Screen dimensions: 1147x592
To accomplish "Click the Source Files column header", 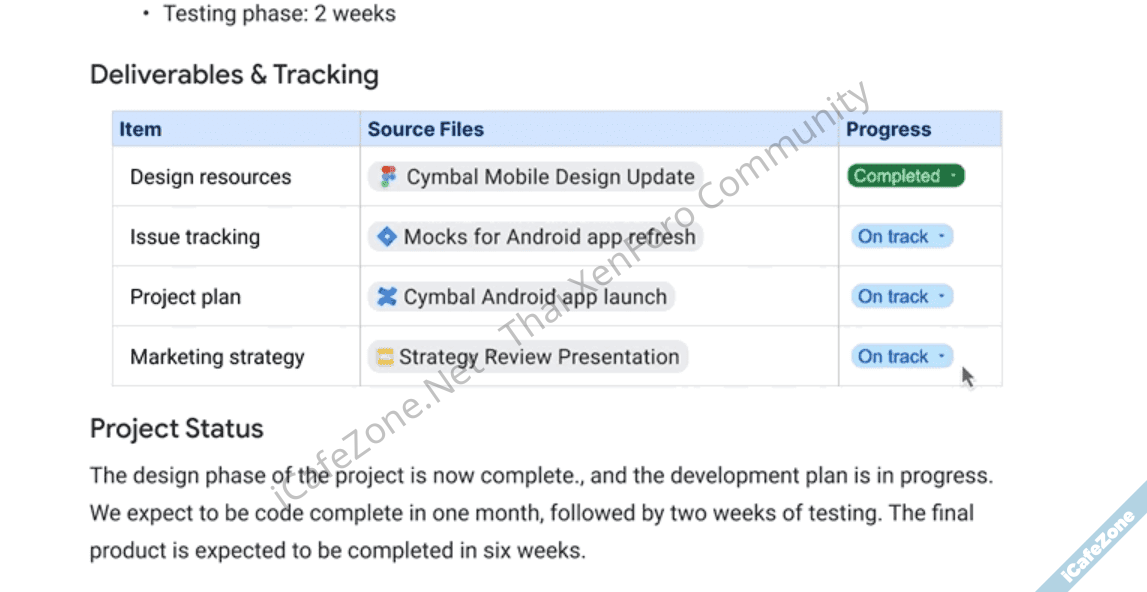I will (425, 129).
